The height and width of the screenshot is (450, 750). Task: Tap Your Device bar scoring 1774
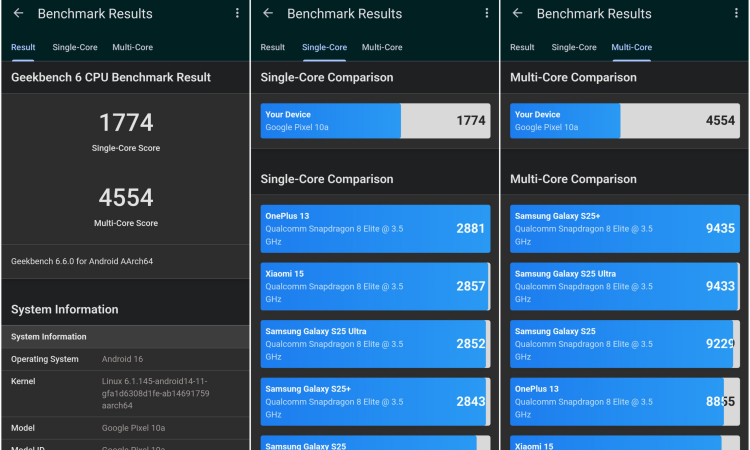375,121
